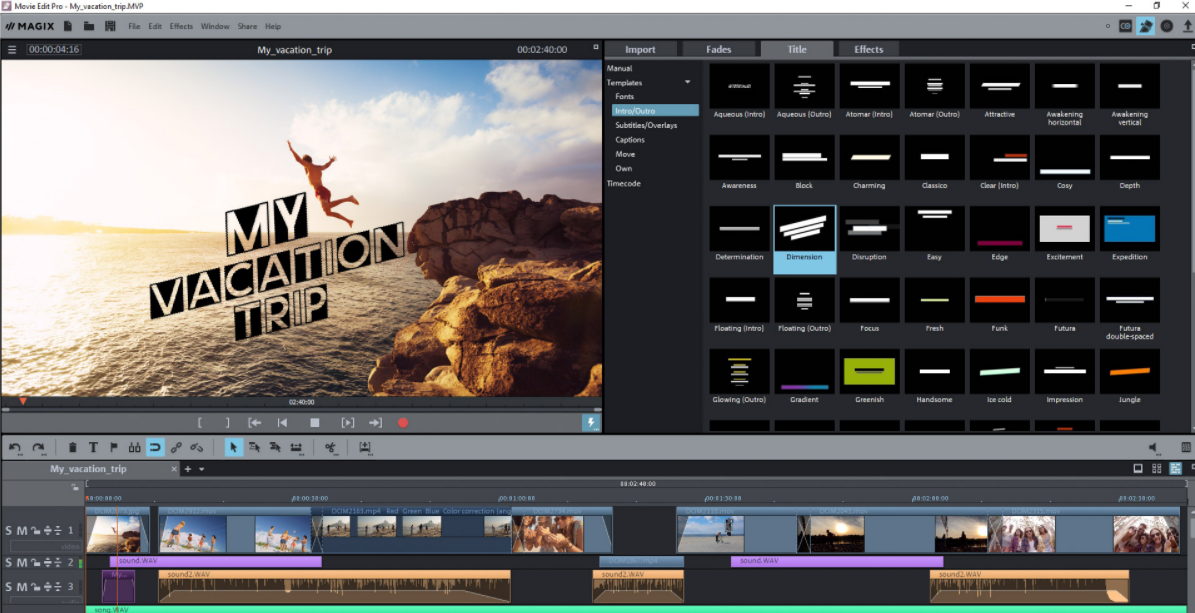Click the scissors cut tool
Image resolution: width=1195 pixels, height=613 pixels.
coord(331,448)
